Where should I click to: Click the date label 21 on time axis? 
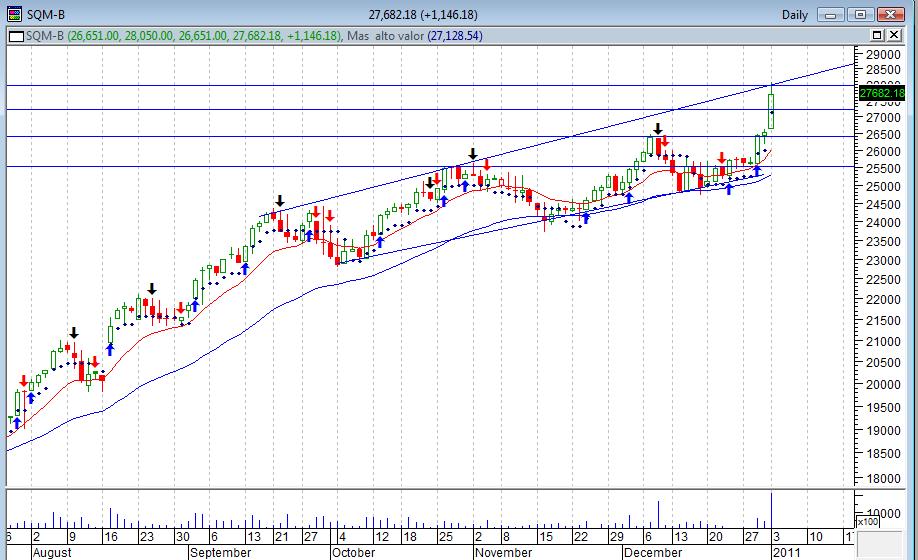coord(282,537)
